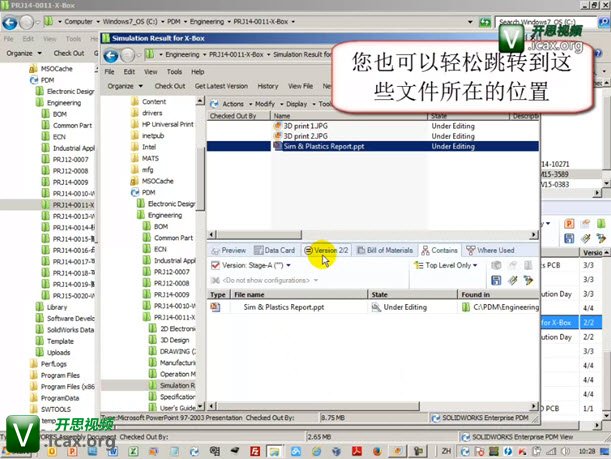Click the Do not show configurations icon
The width and height of the screenshot is (611, 459).
(215, 280)
